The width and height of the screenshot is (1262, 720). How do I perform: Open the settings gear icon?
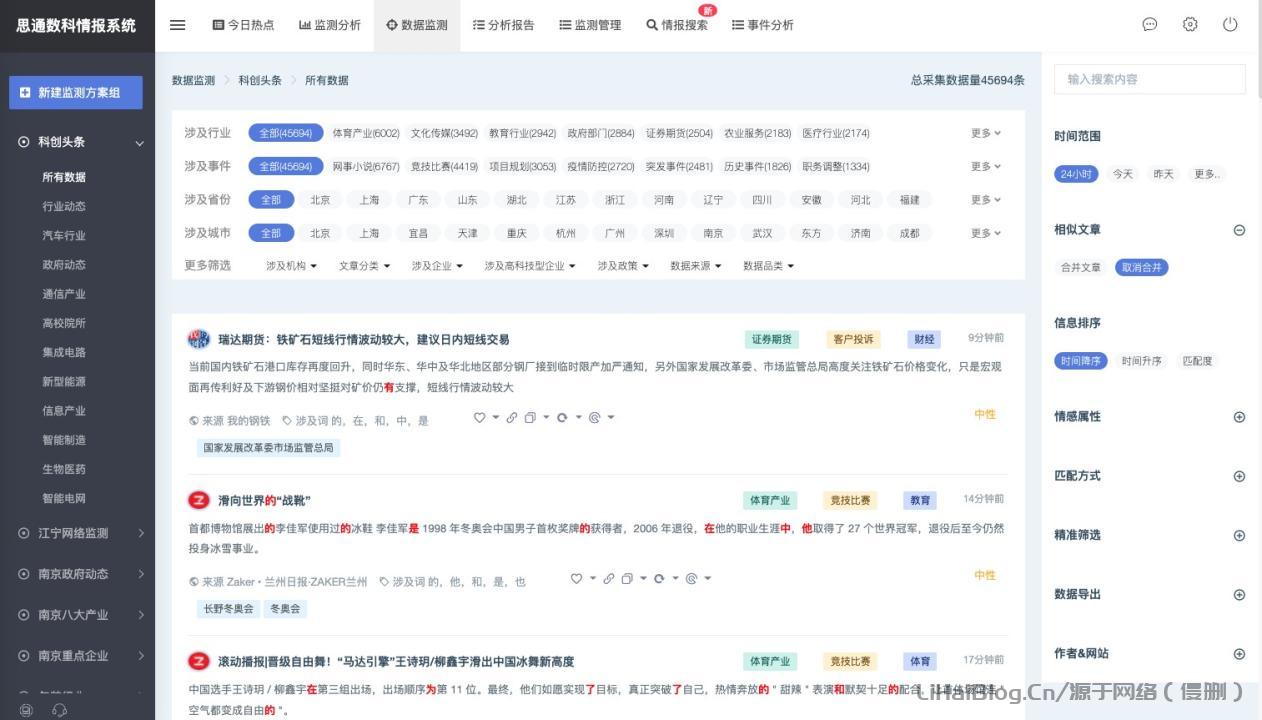click(x=1189, y=25)
